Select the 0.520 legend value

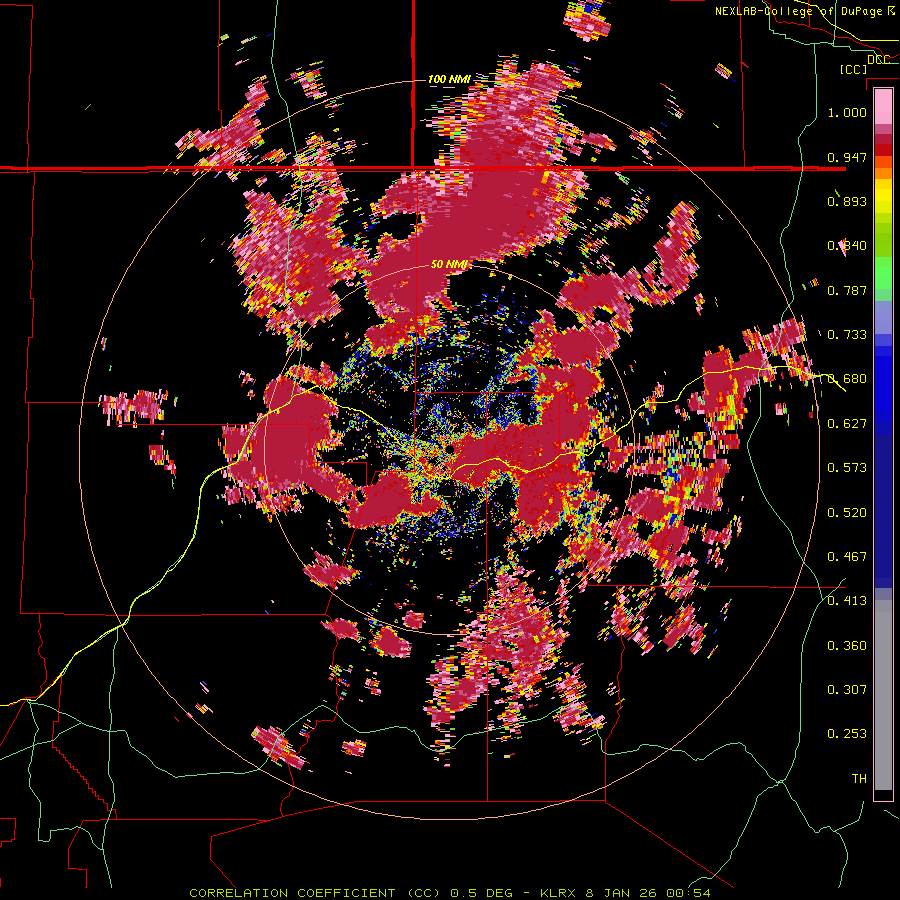coord(847,513)
